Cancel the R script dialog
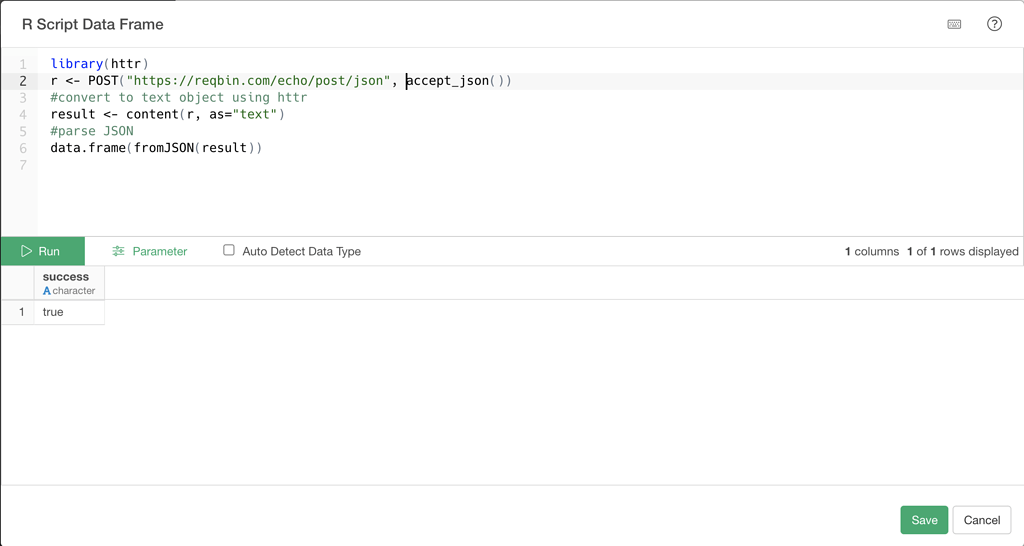This screenshot has height=546, width=1024. click(982, 520)
